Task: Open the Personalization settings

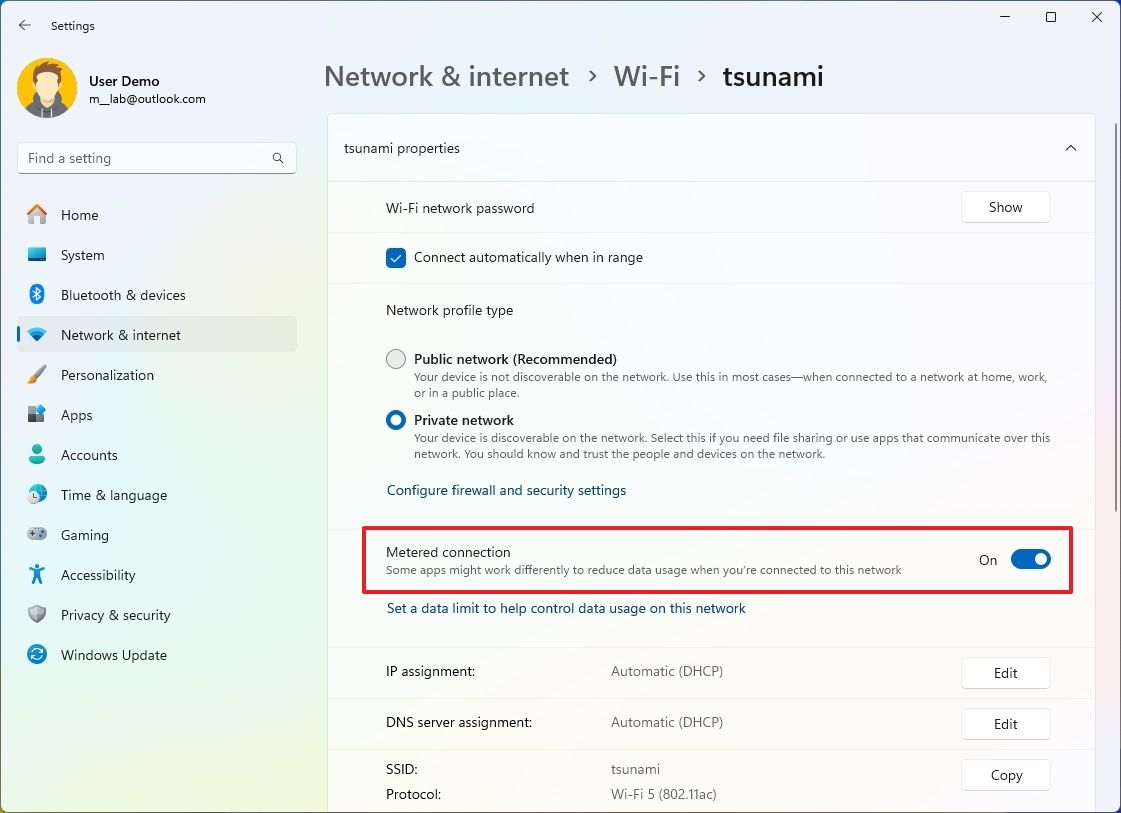Action: (107, 375)
